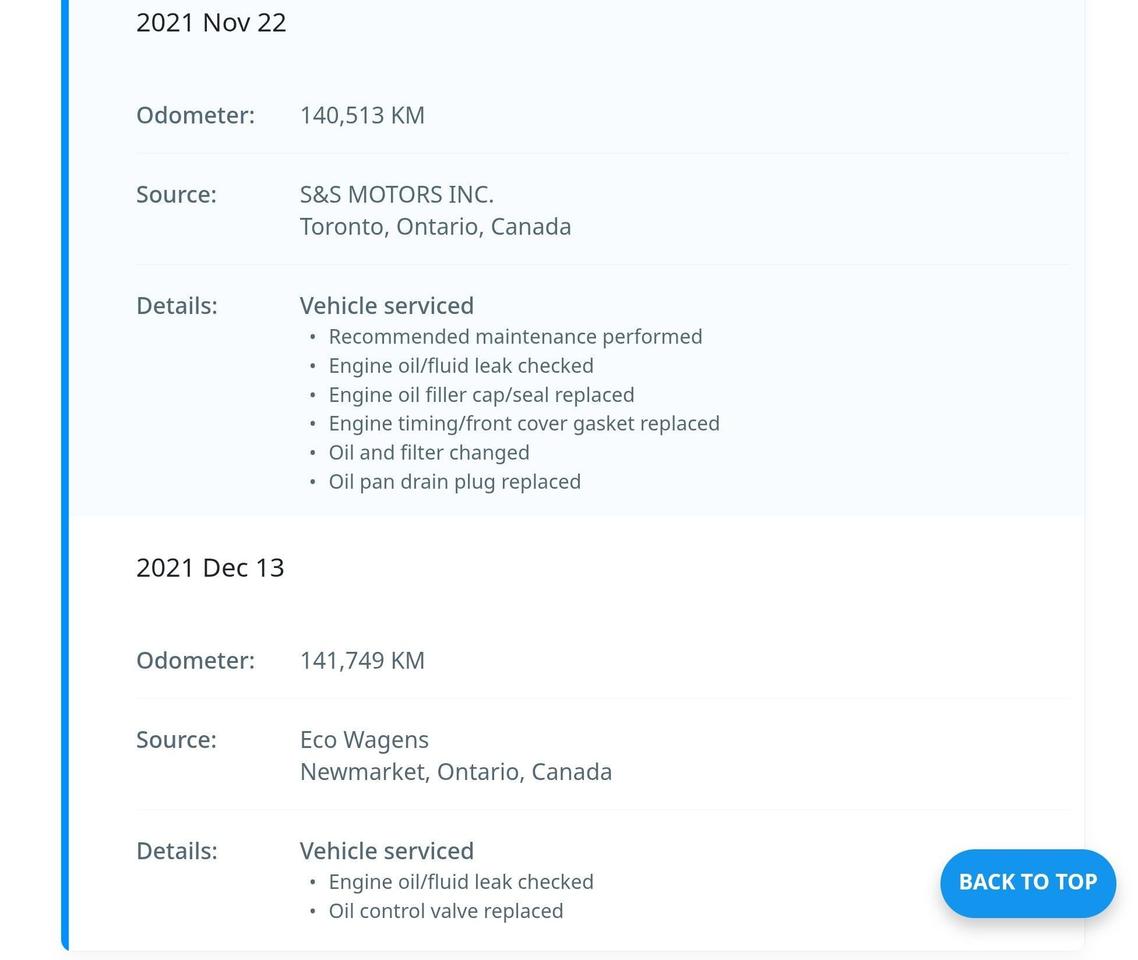The width and height of the screenshot is (1138, 960).
Task: Click the BACK TO TOP button
Action: click(x=1027, y=883)
